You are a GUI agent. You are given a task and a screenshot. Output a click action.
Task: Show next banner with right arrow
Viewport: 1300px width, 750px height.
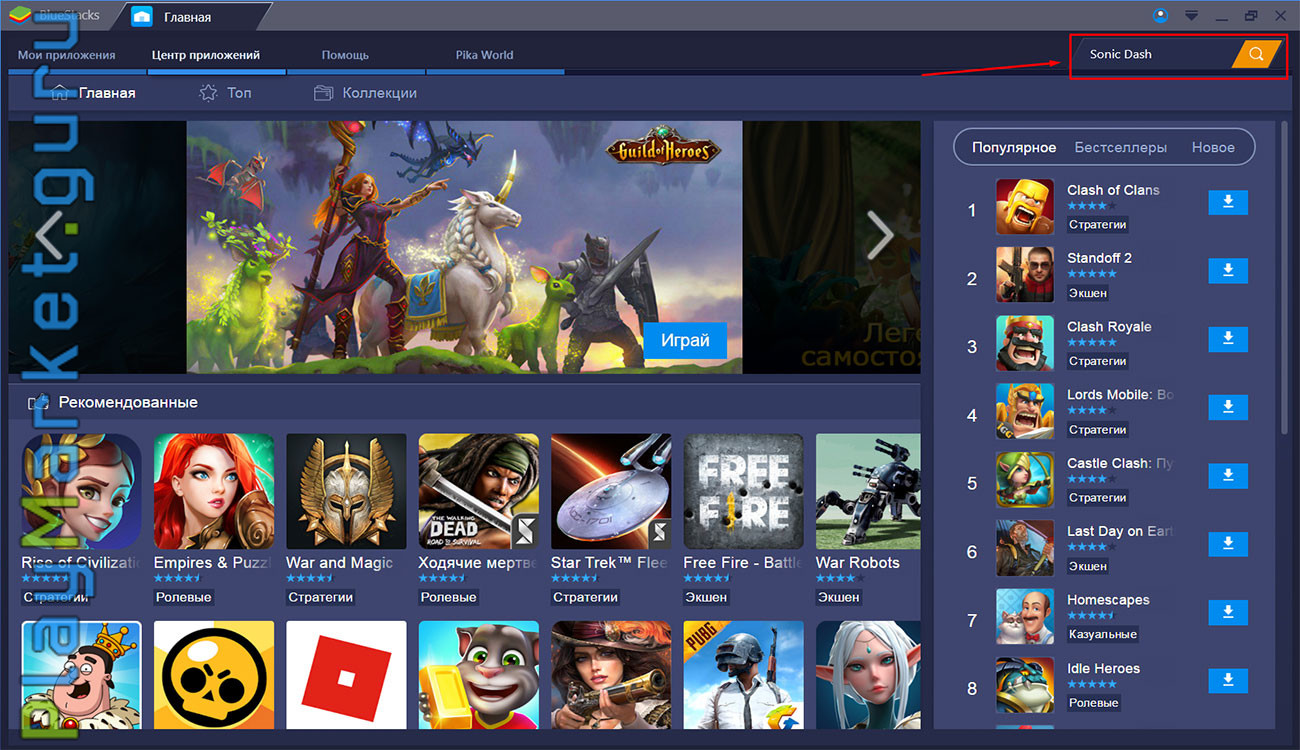tap(880, 237)
